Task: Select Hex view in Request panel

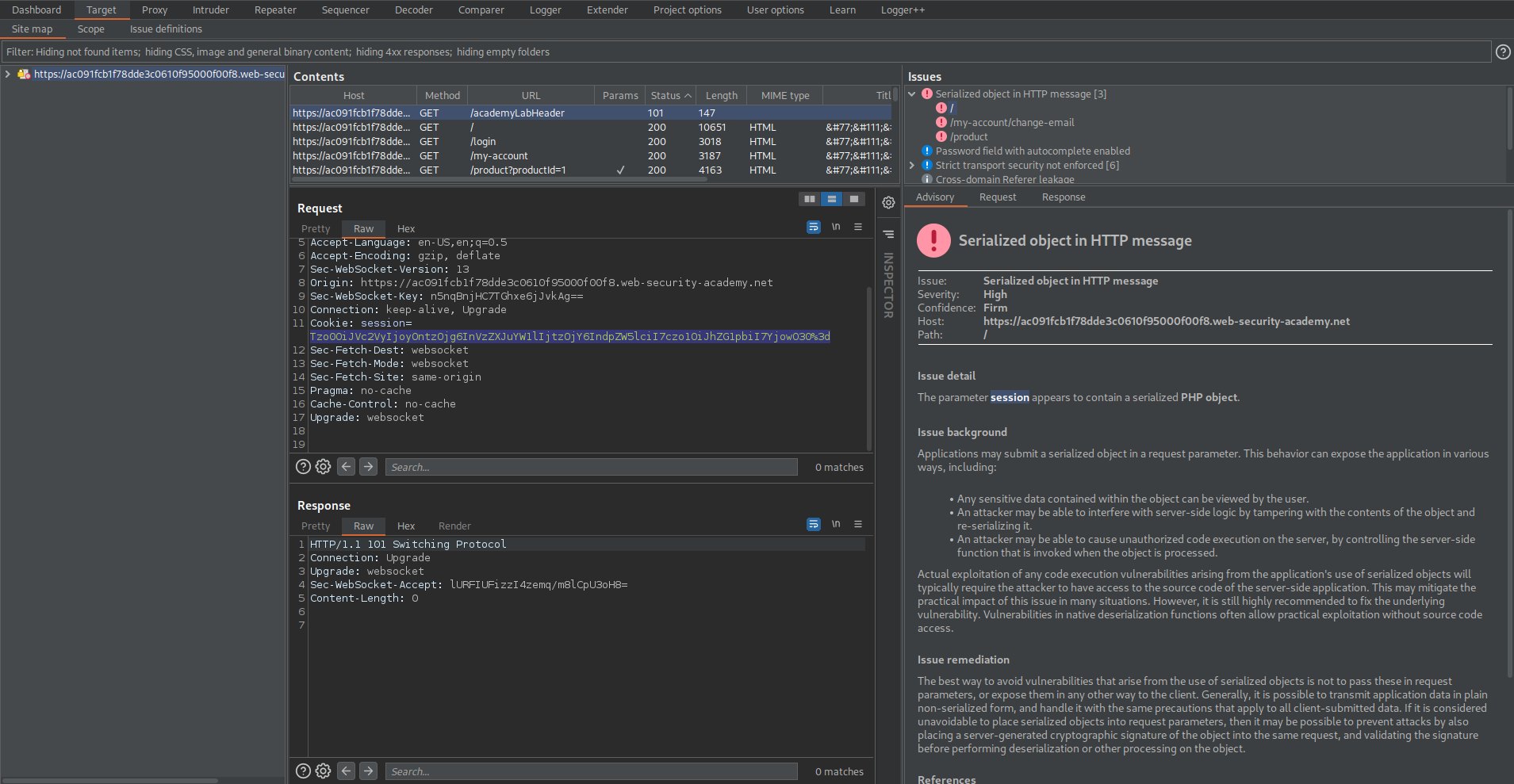Action: pos(406,229)
